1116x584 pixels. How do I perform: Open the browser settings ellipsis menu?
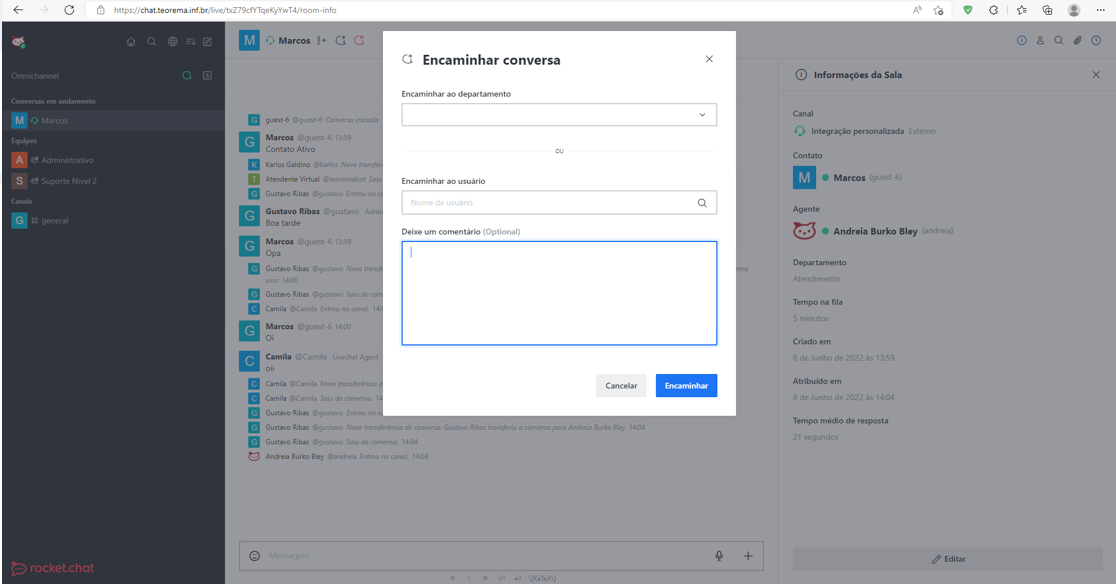[1101, 10]
